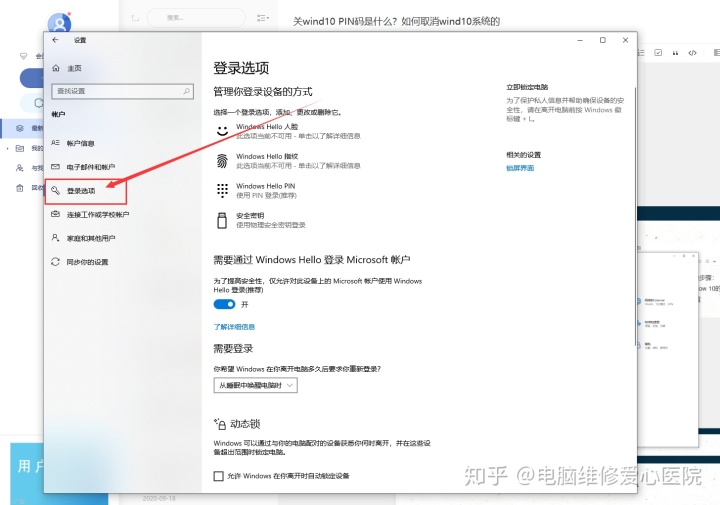Open 连接工作或学校帐户 page
Viewport: 720px width, 505px height.
point(97,214)
